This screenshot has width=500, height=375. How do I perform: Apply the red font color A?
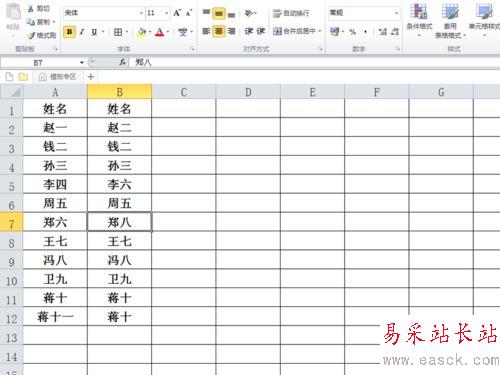tap(160, 32)
